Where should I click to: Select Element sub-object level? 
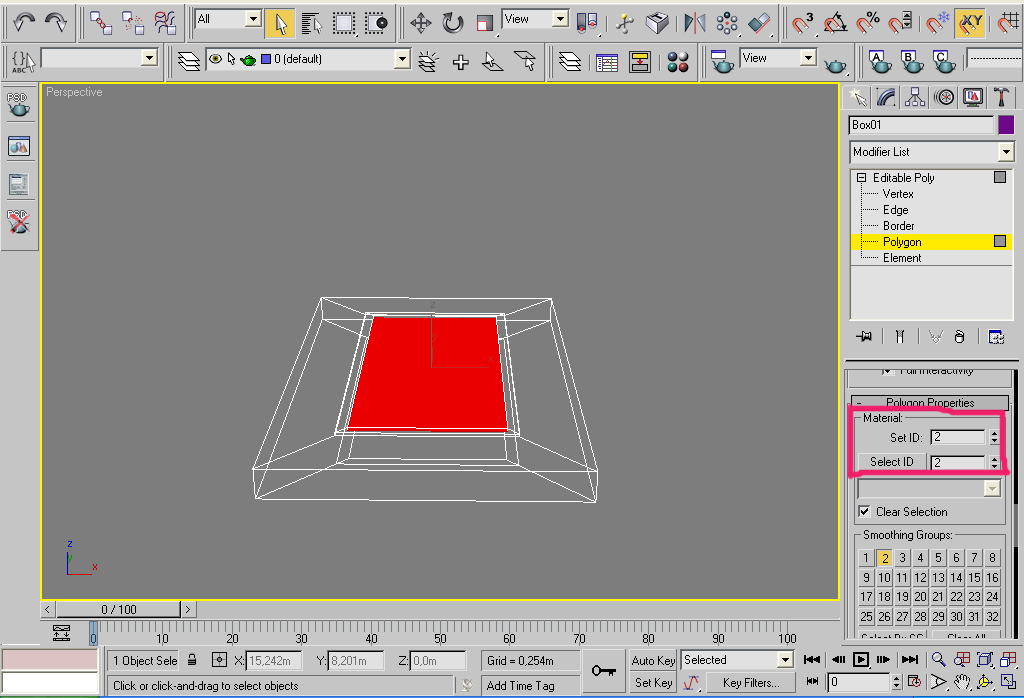[x=902, y=258]
